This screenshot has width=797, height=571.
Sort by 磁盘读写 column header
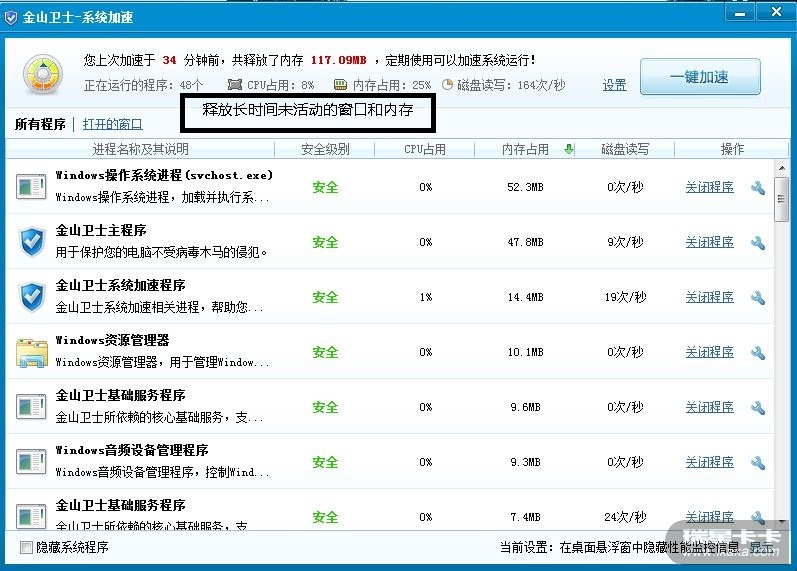(625, 149)
